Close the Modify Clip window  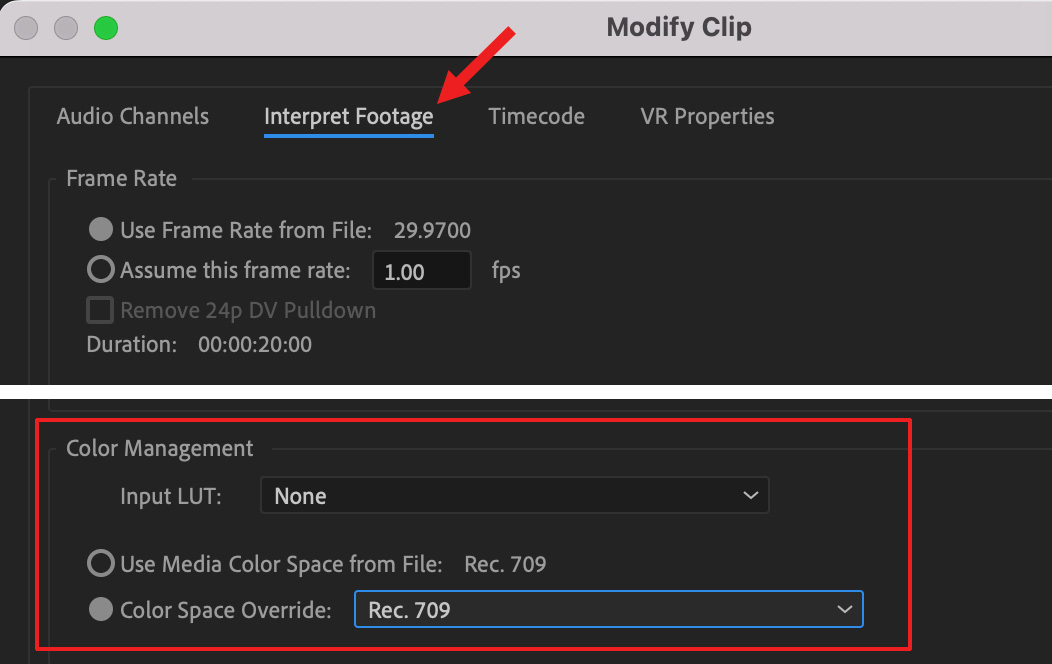pyautogui.click(x=26, y=28)
